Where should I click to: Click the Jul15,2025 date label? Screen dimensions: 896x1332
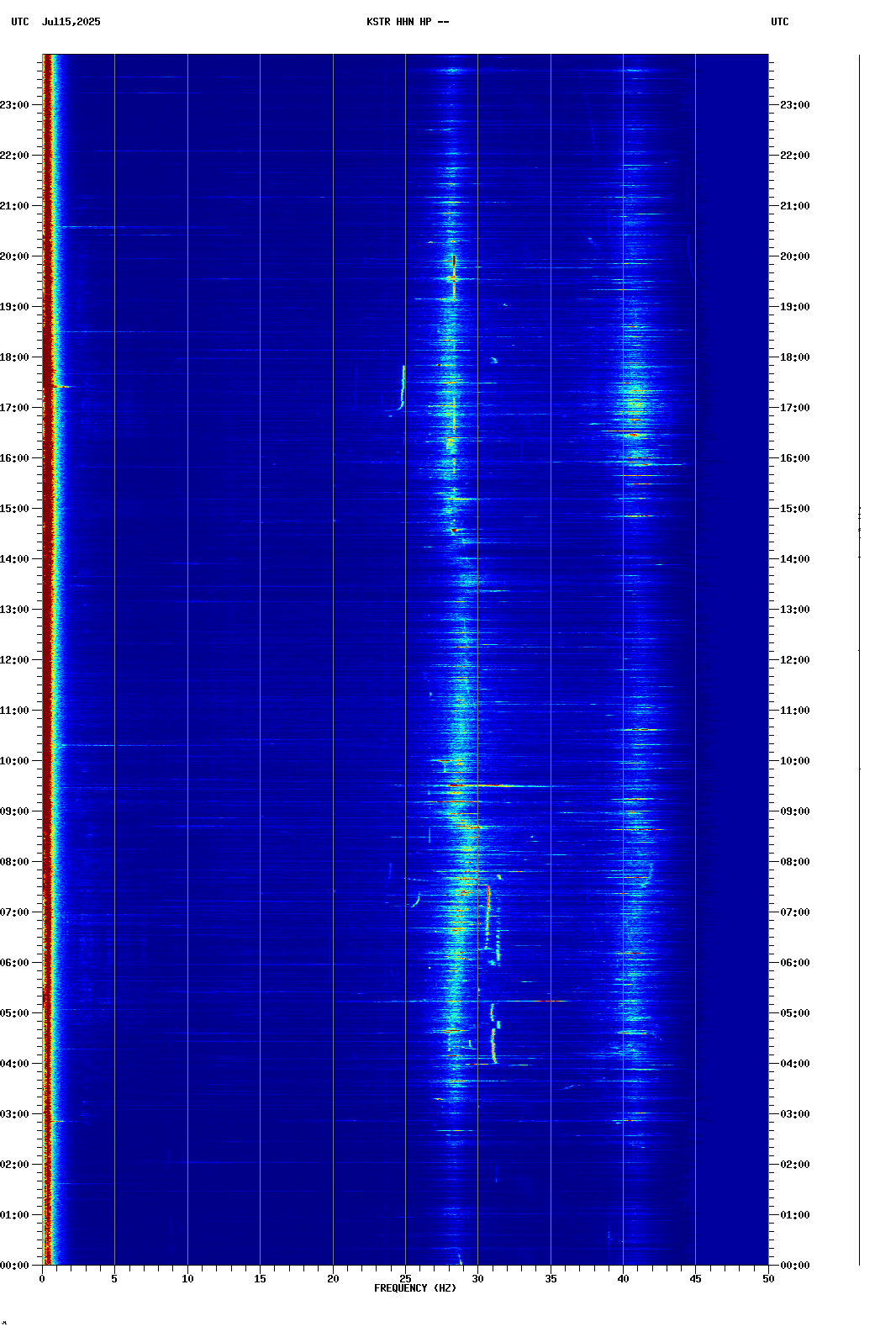[x=71, y=22]
